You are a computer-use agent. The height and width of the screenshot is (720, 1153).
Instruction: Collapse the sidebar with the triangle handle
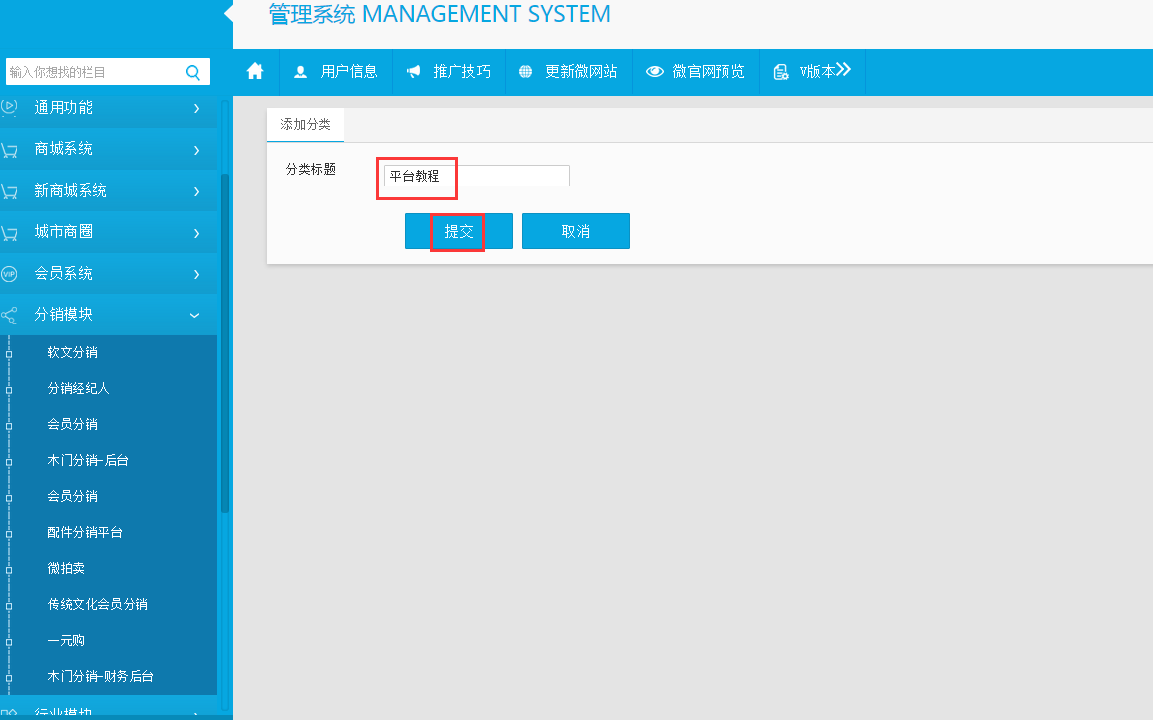(x=228, y=13)
